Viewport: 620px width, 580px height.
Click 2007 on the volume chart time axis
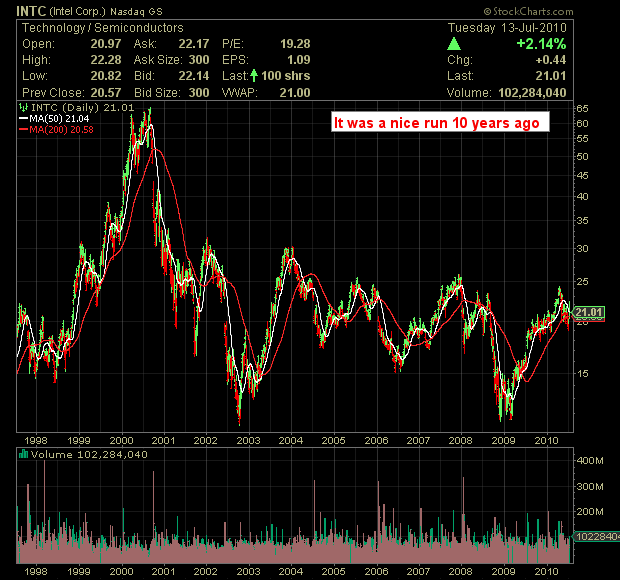[x=418, y=572]
